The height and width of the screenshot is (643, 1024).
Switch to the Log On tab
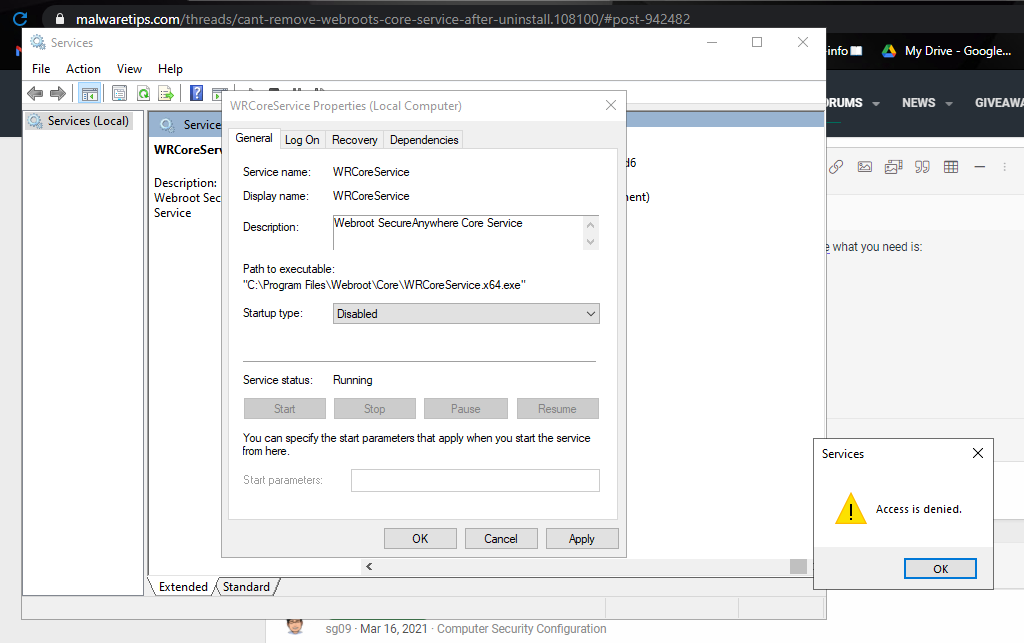point(302,140)
